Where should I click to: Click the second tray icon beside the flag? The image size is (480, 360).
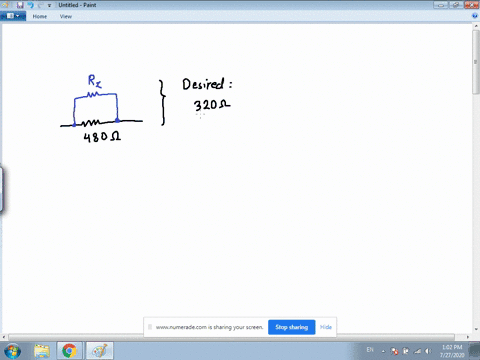406,351
